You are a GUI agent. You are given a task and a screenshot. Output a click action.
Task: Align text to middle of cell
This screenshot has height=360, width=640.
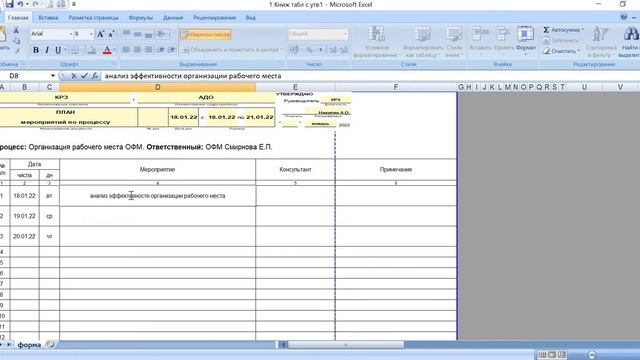tap(138, 34)
